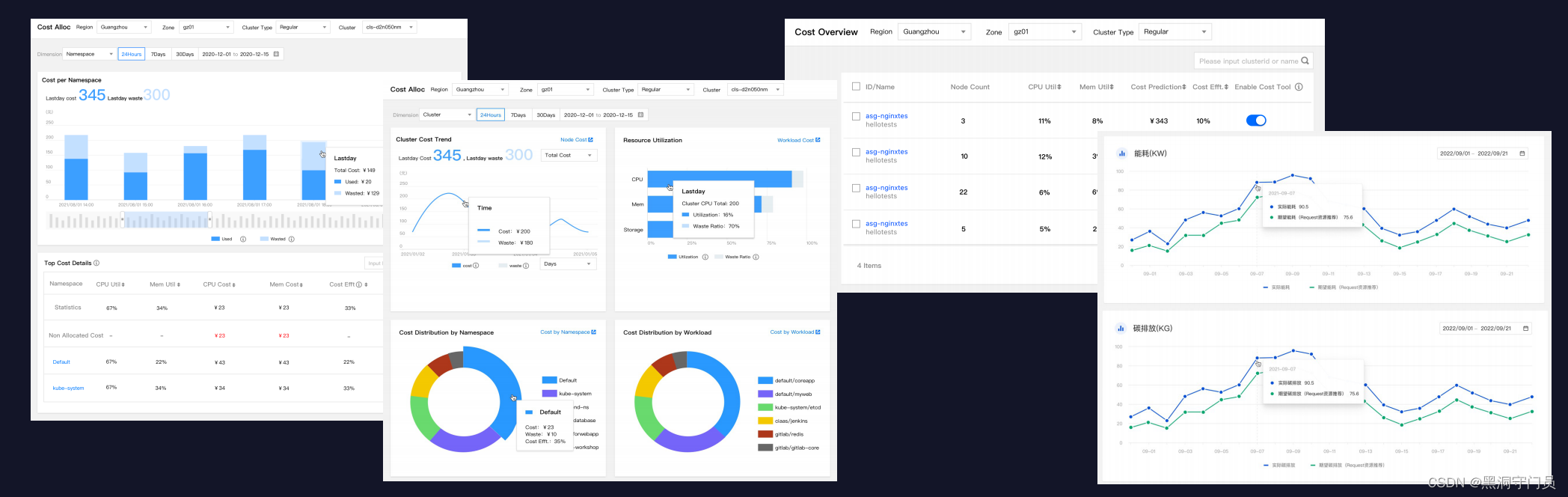1568x497 pixels.
Task: Click info icon beside Cost Efft header
Action: (x=359, y=284)
